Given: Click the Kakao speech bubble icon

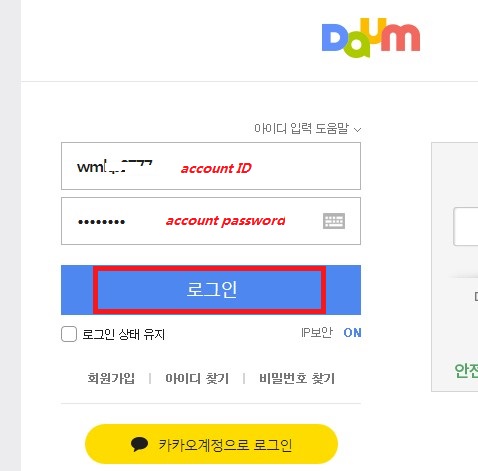Looking at the screenshot, I should tap(139, 444).
